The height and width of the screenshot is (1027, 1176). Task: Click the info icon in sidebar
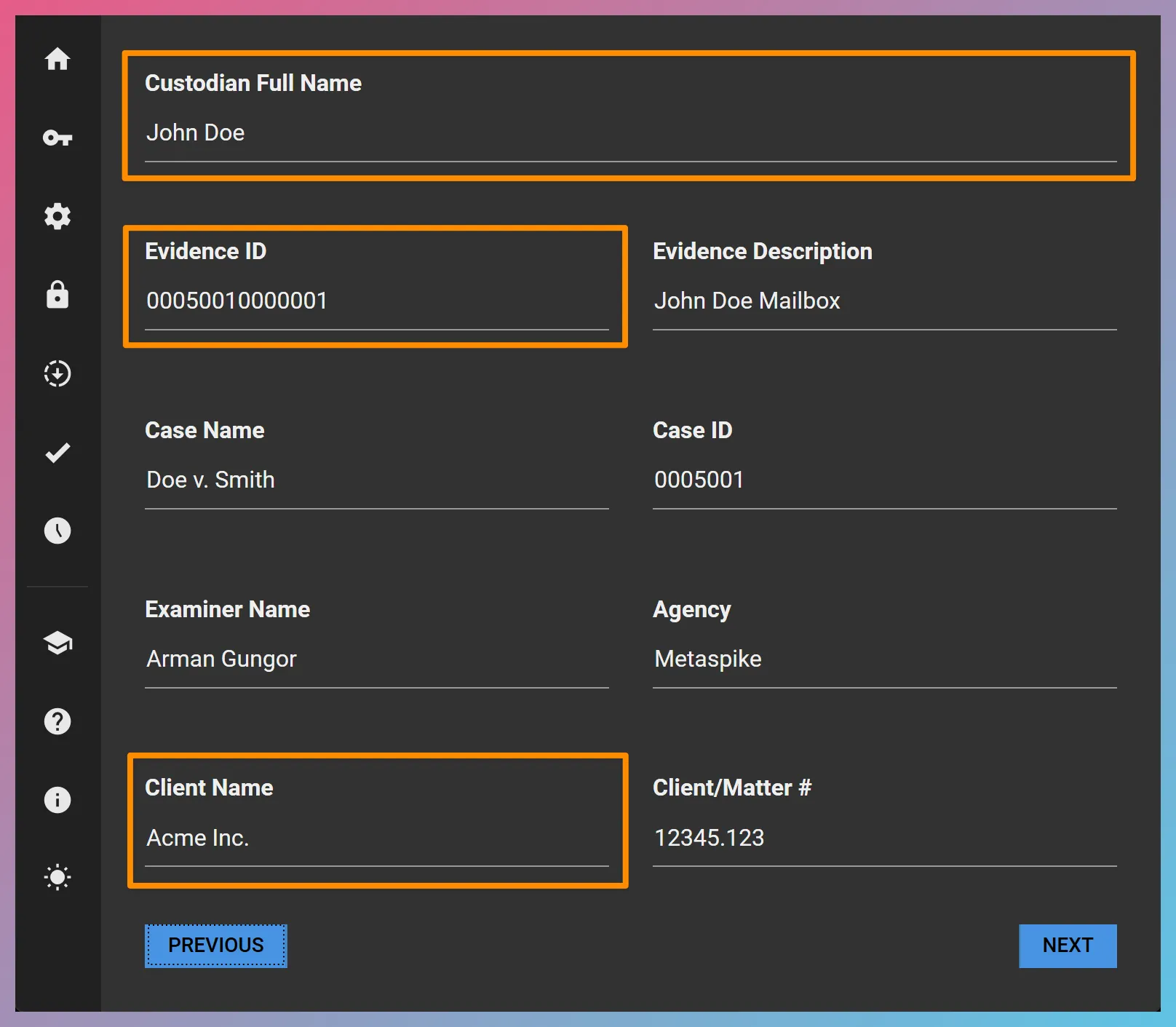click(57, 800)
